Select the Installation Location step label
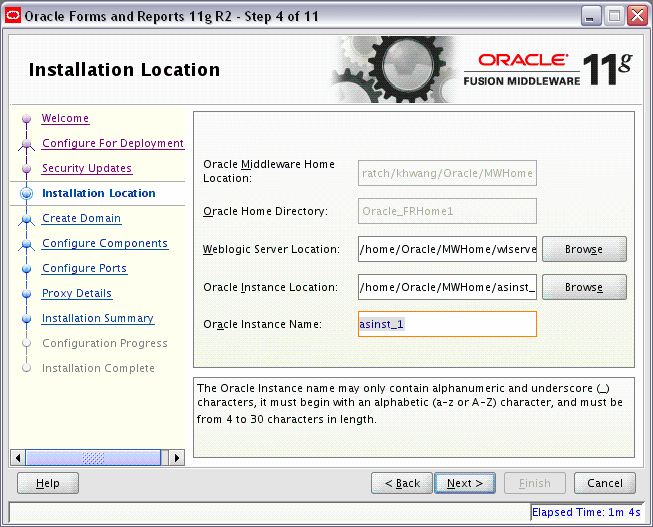This screenshot has height=527, width=653. pyautogui.click(x=99, y=193)
